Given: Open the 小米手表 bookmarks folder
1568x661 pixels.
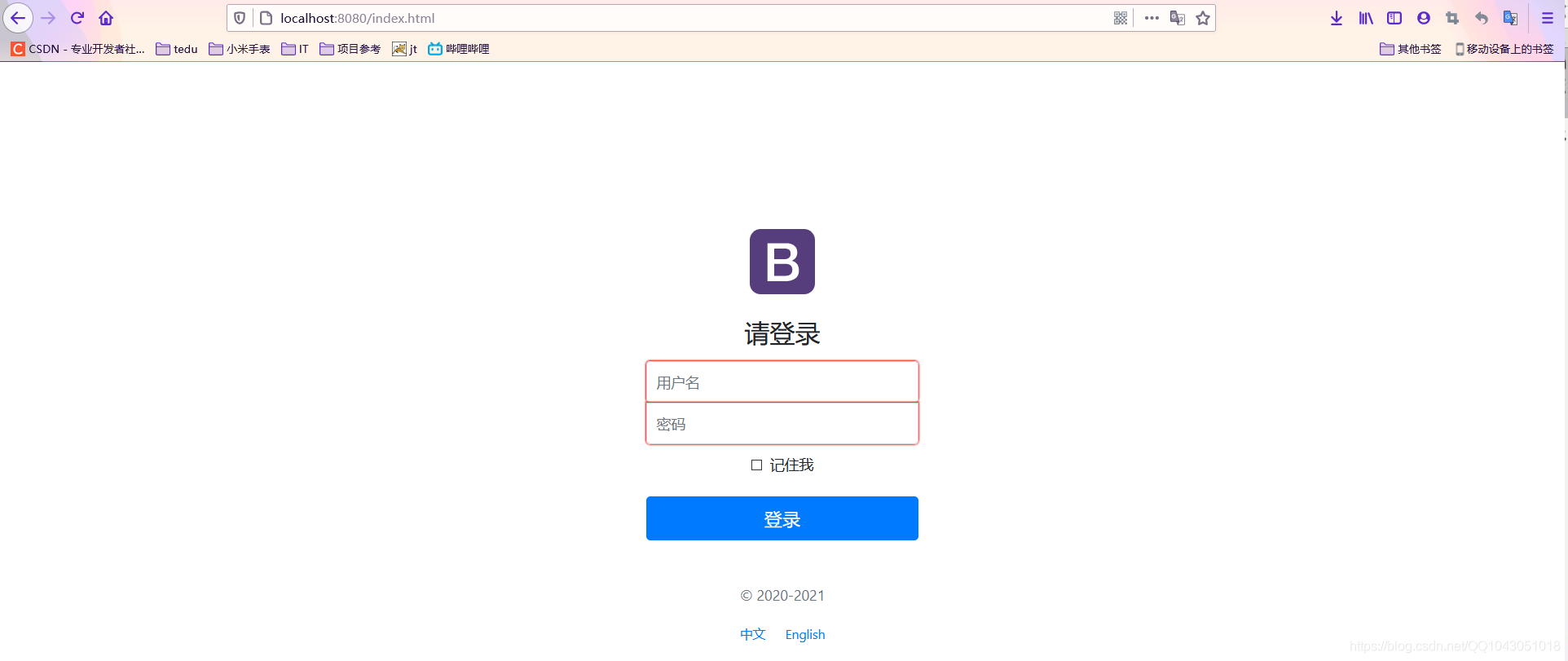Looking at the screenshot, I should (240, 49).
